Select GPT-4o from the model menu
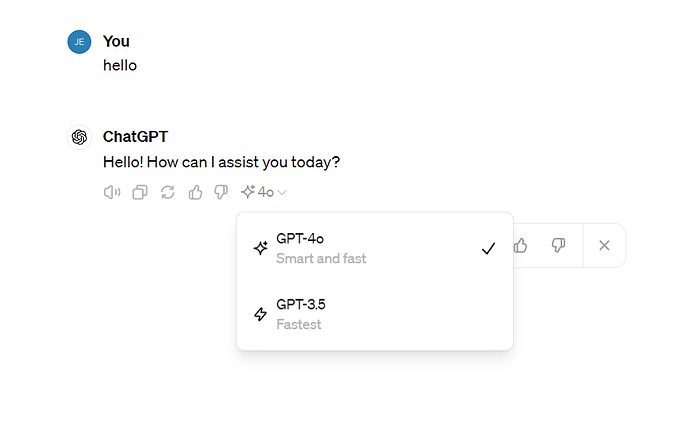The height and width of the screenshot is (427, 690). (x=375, y=248)
